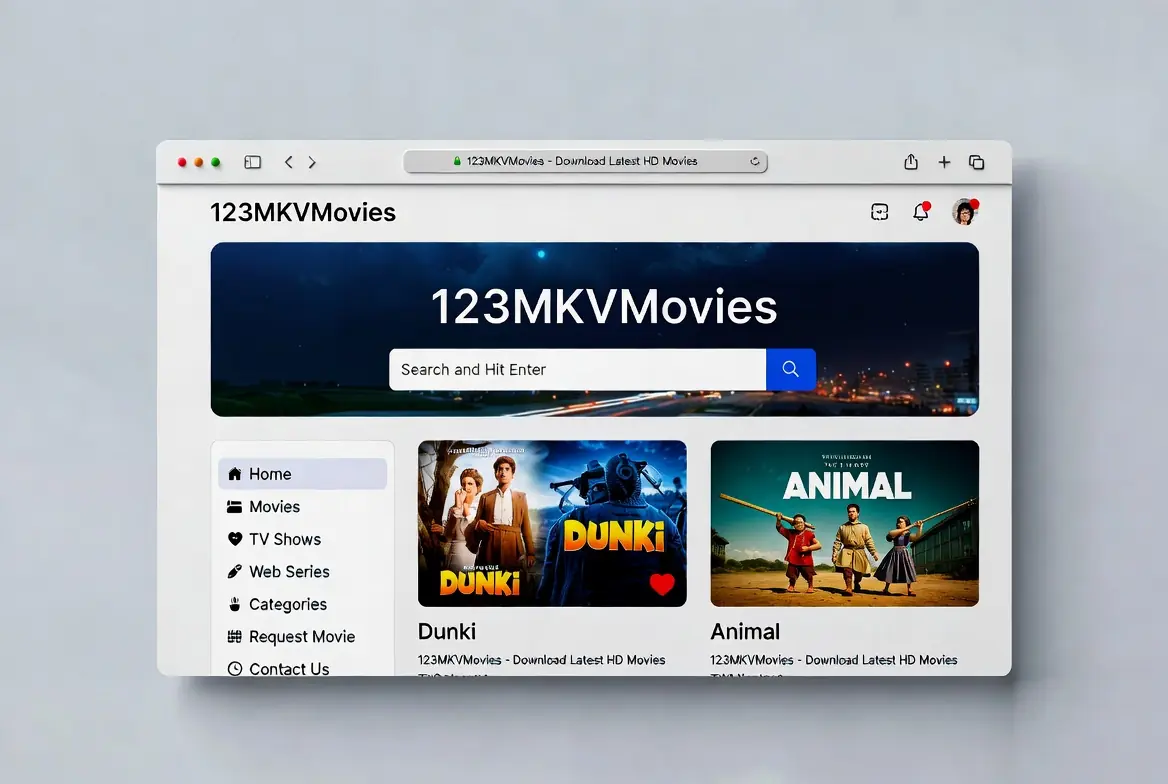Click the description text under Dunki

coord(542,660)
